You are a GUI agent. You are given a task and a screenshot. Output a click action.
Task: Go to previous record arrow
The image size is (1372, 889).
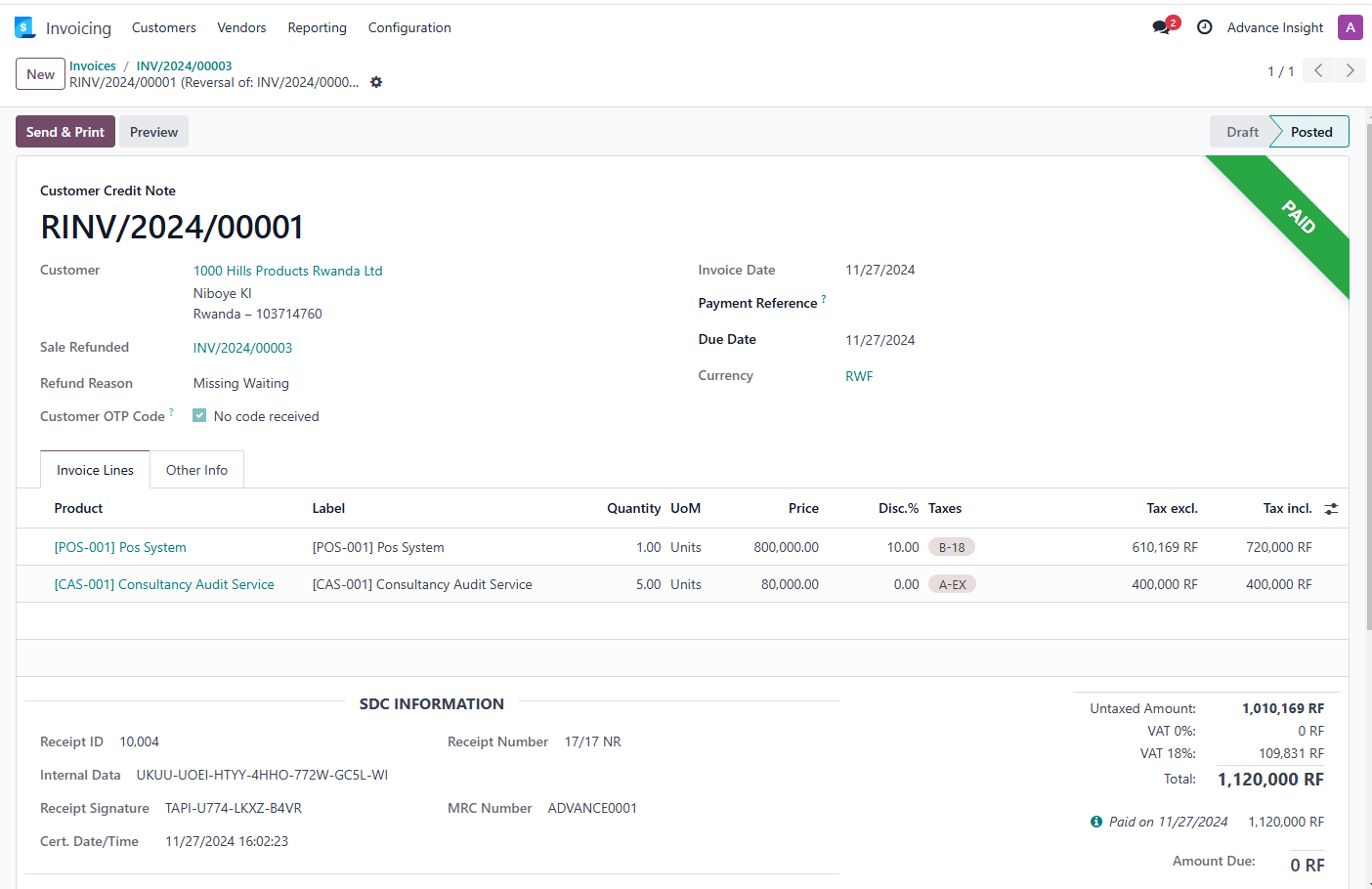tap(1318, 70)
